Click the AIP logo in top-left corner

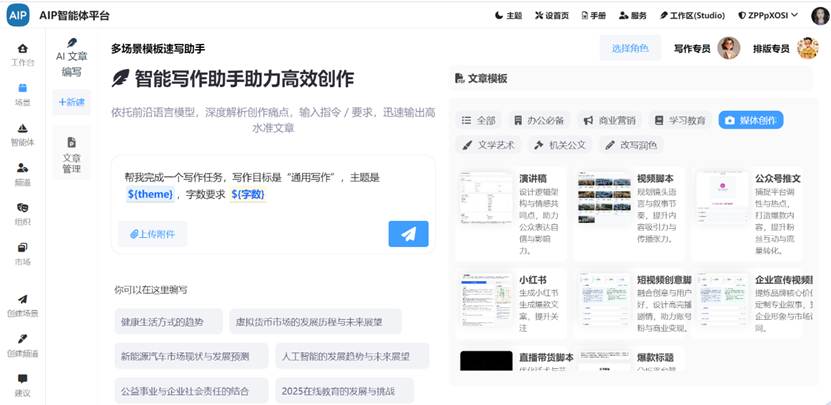click(x=19, y=15)
